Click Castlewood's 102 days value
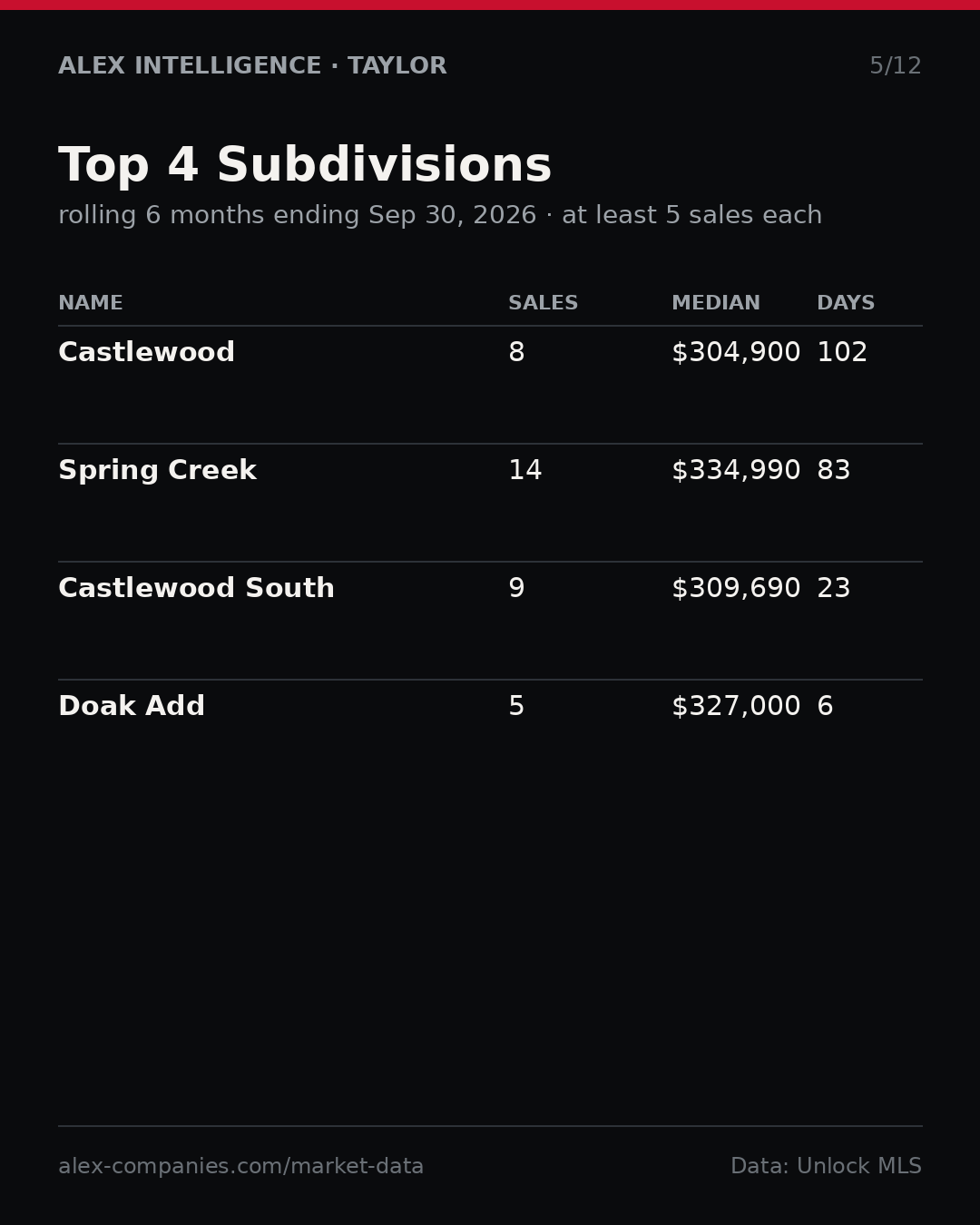The height and width of the screenshot is (1225, 980). (x=842, y=353)
